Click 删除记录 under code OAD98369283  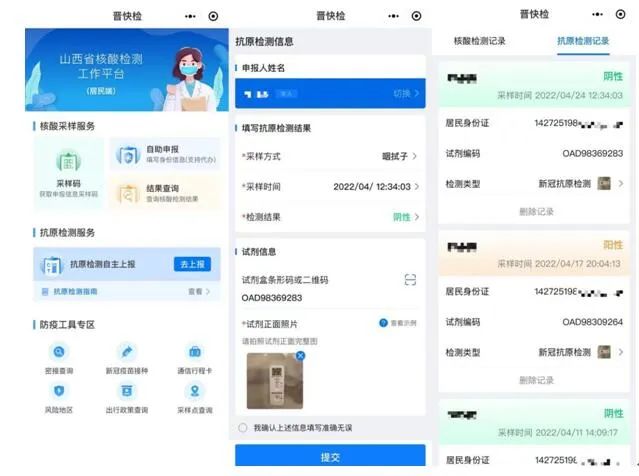(x=536, y=212)
